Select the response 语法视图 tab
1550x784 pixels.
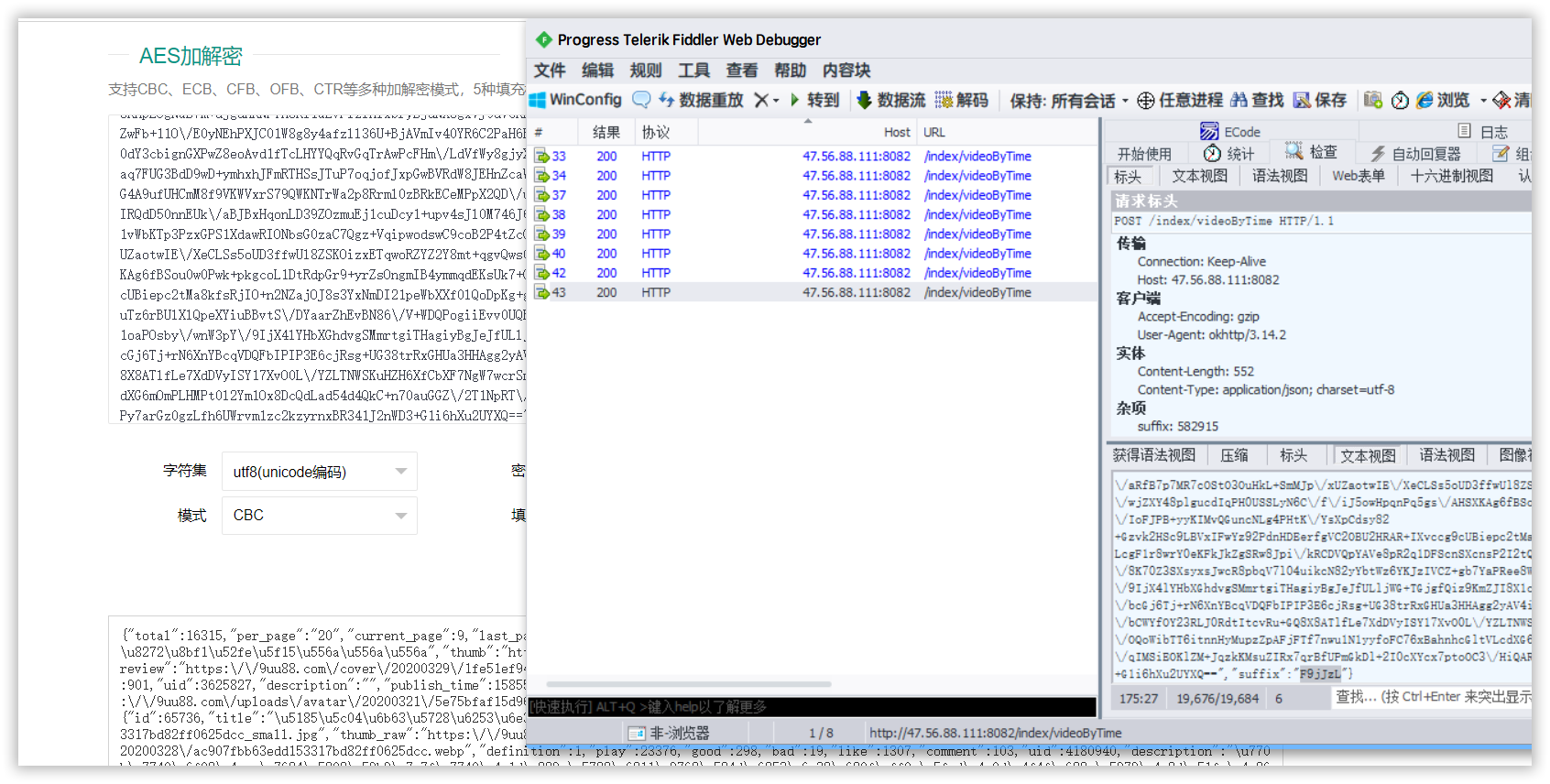(x=1447, y=455)
